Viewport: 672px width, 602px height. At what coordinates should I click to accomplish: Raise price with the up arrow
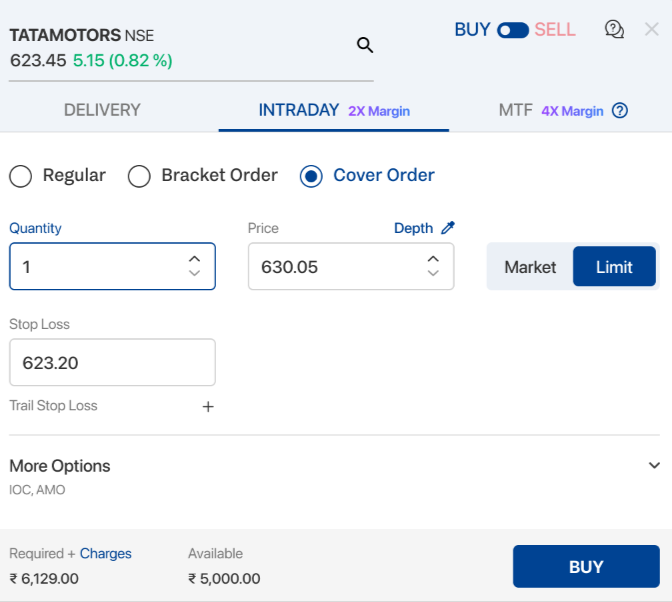[x=433, y=259]
